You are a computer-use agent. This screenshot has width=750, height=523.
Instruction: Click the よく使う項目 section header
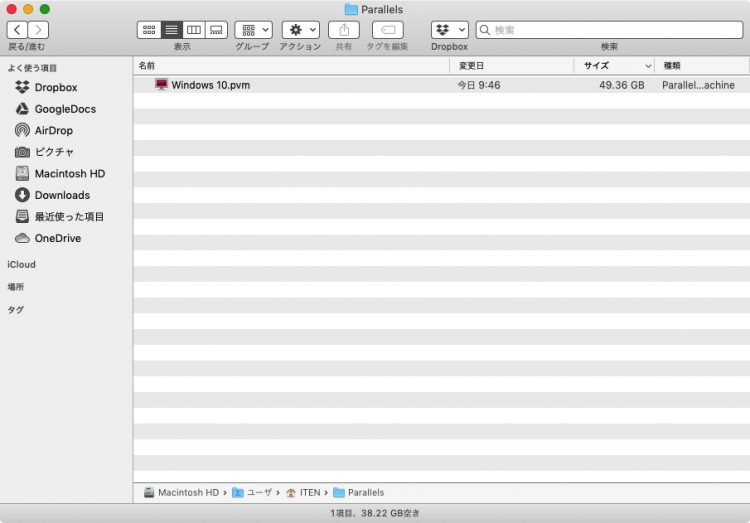coord(32,68)
